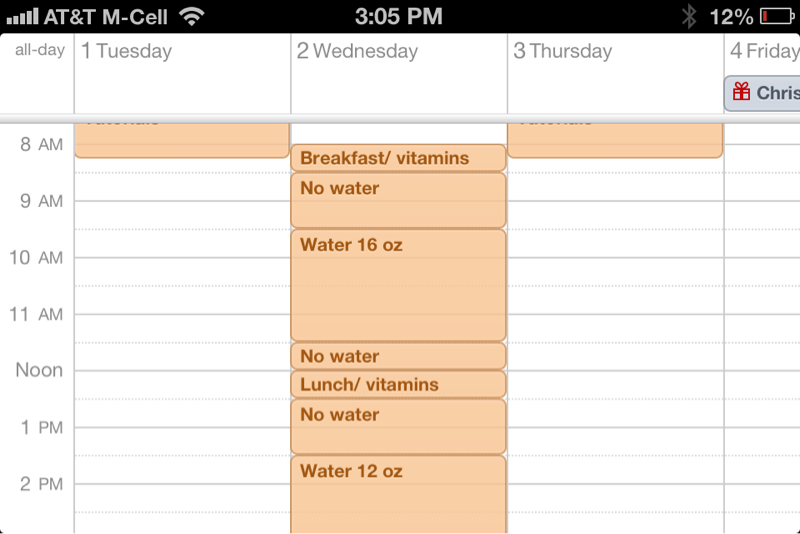
Task: Open Tuesday's orange event near 8 AM
Action: [182, 140]
